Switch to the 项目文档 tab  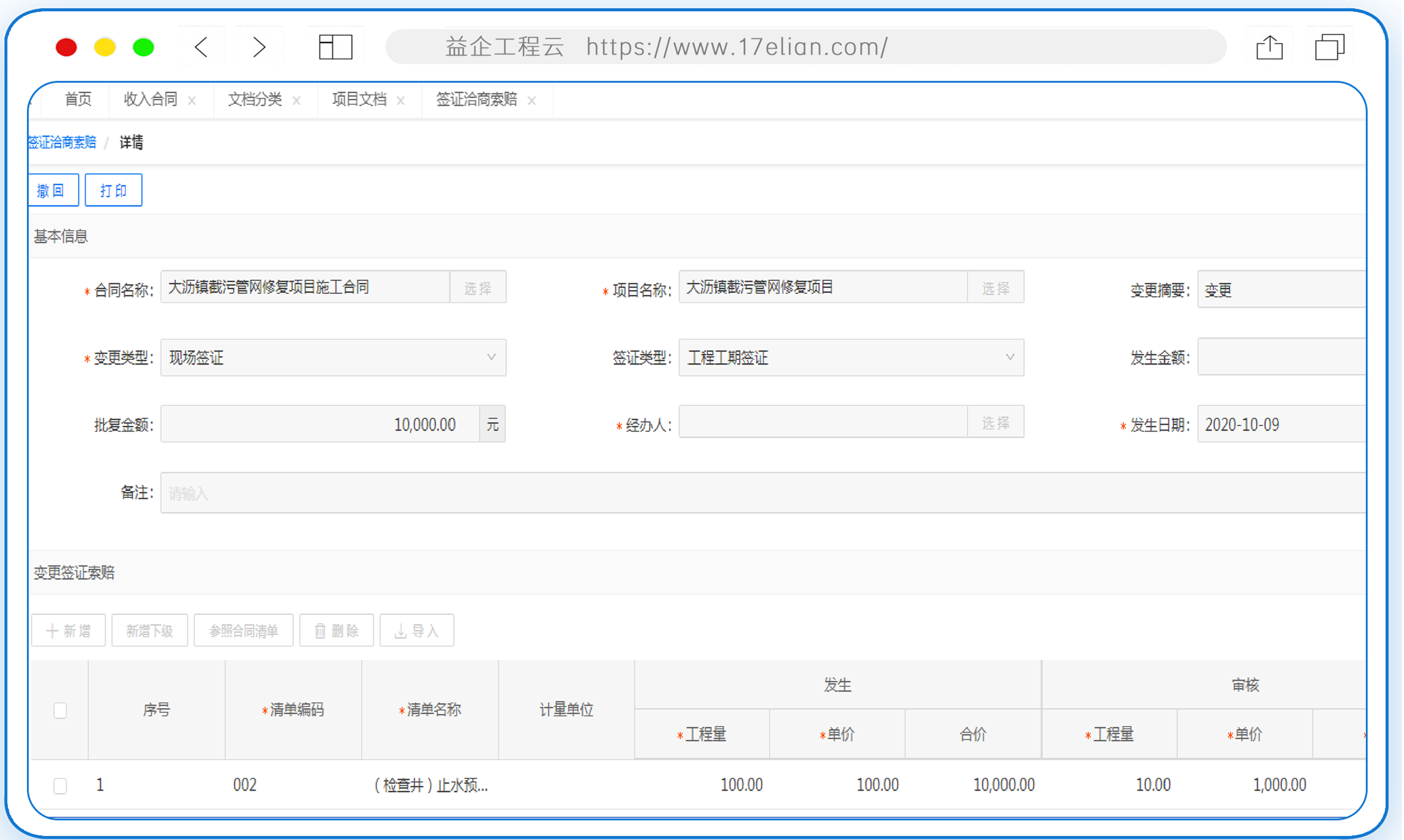[360, 99]
